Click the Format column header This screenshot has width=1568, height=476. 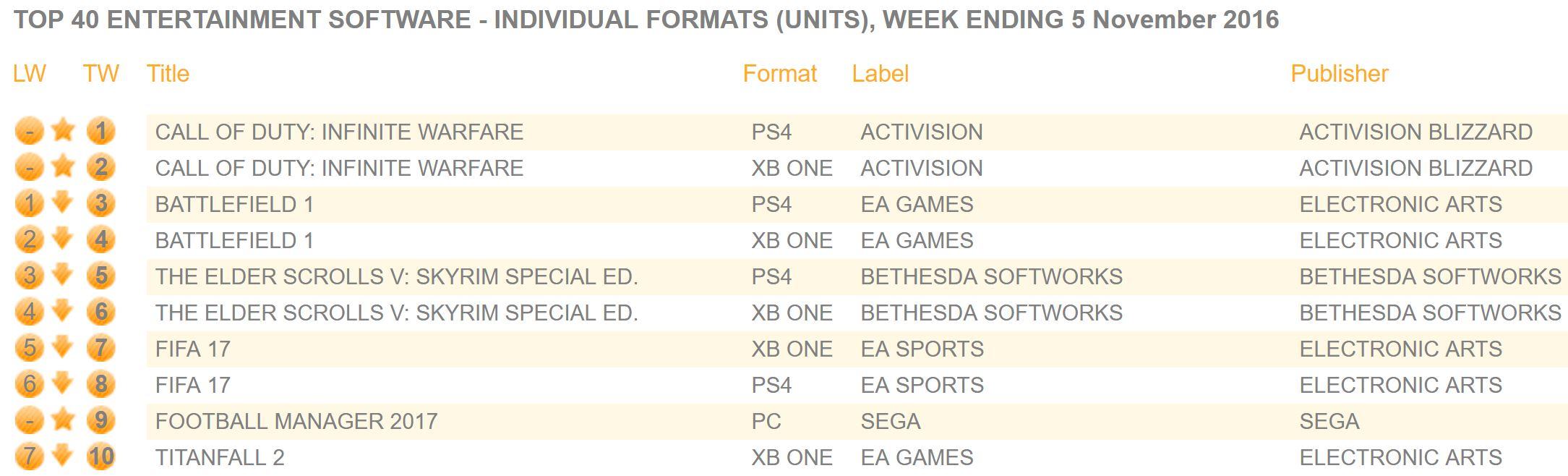pos(779,74)
